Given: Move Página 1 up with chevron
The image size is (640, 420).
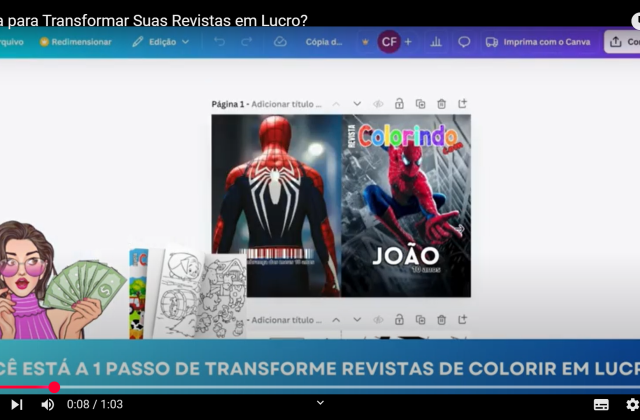Looking at the screenshot, I should tap(336, 104).
